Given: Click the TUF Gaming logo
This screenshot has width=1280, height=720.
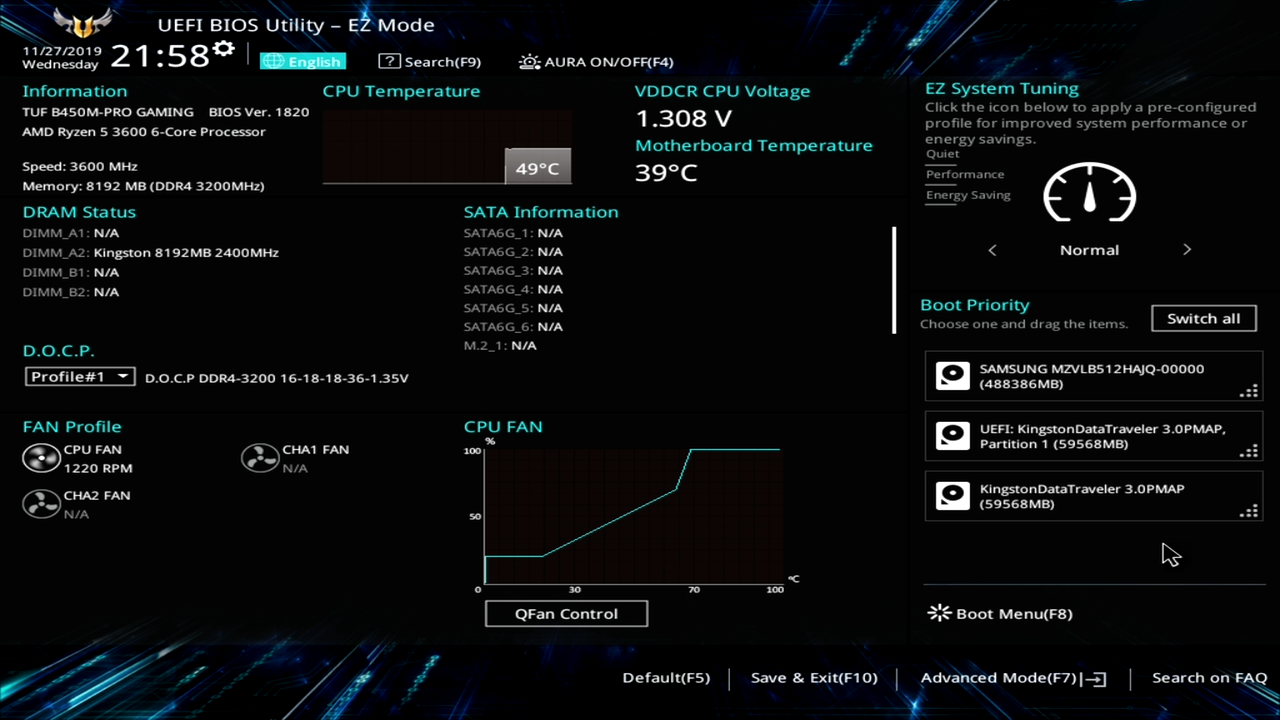Looking at the screenshot, I should click(x=83, y=24).
